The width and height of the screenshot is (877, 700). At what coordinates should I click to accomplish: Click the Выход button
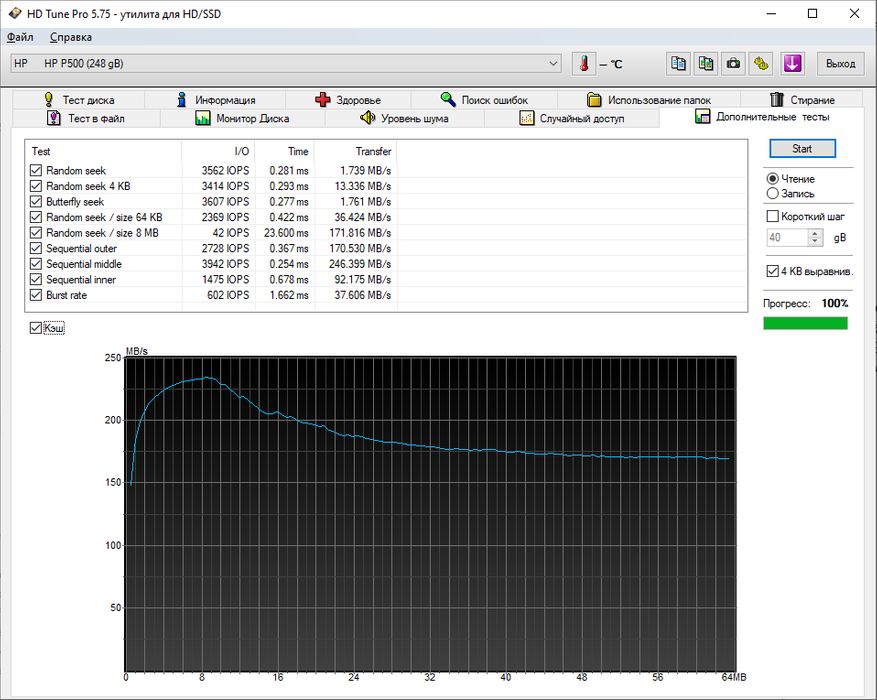(x=840, y=64)
